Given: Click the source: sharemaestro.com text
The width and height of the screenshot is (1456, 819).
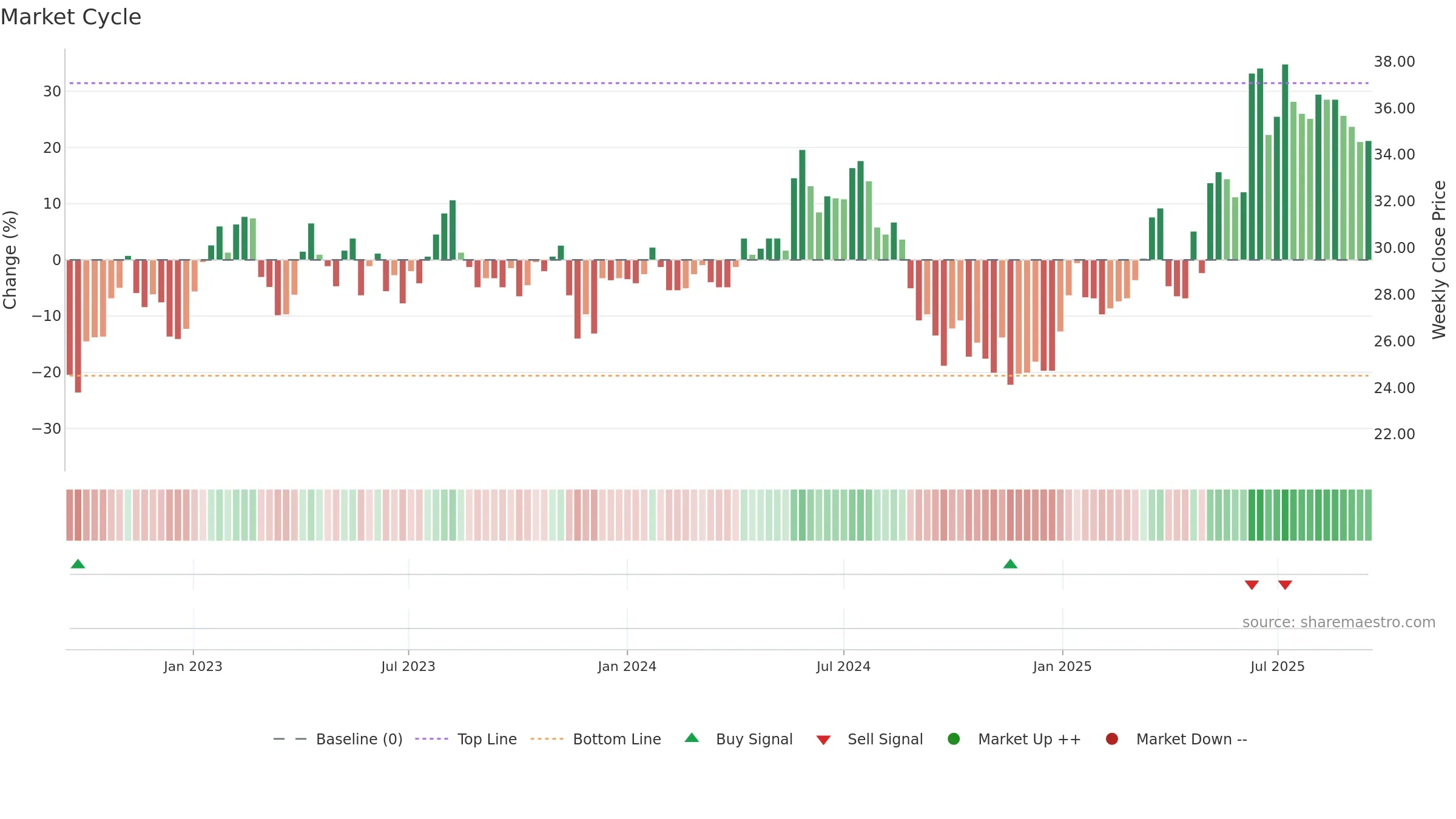Looking at the screenshot, I should point(1339,622).
